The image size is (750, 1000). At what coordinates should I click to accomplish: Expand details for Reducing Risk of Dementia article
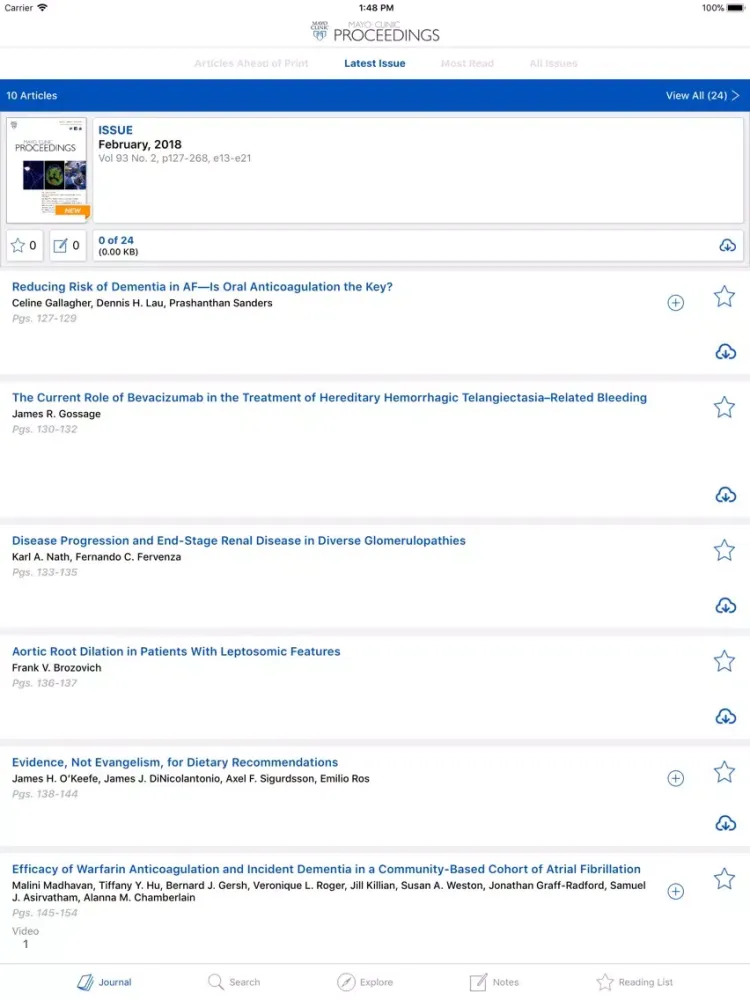[x=675, y=303]
